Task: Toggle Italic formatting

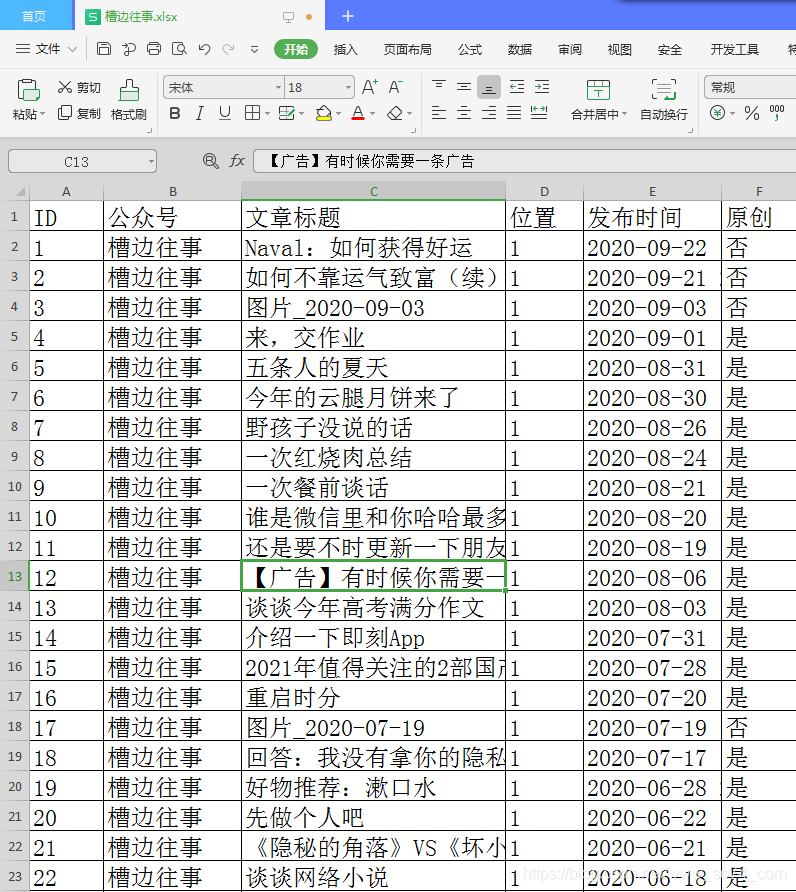Action: pos(199,113)
